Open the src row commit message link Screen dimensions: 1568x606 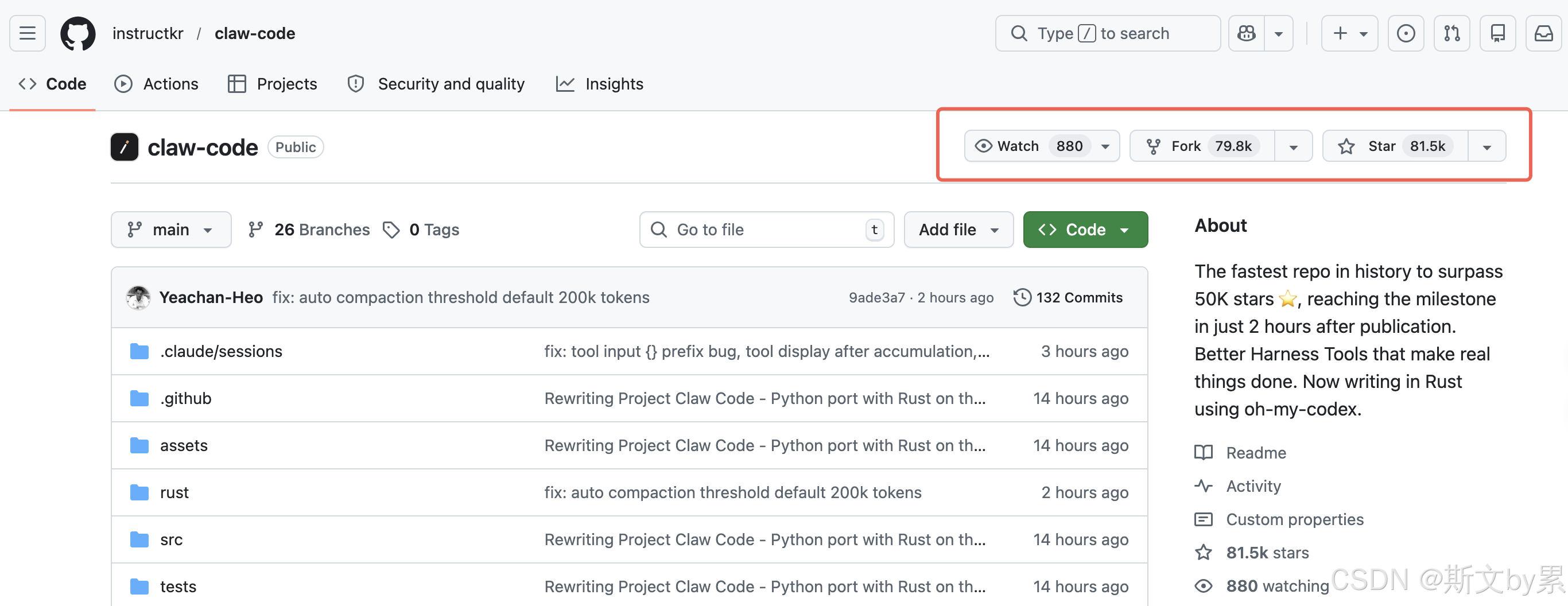(x=765, y=539)
